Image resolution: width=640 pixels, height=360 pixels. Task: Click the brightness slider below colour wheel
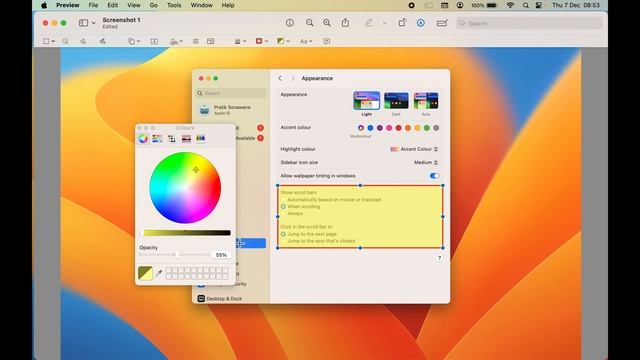point(186,233)
